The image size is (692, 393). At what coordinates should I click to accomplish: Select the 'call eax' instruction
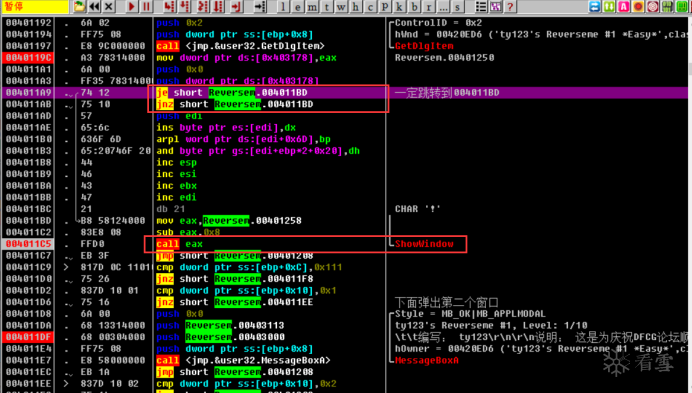[179, 244]
